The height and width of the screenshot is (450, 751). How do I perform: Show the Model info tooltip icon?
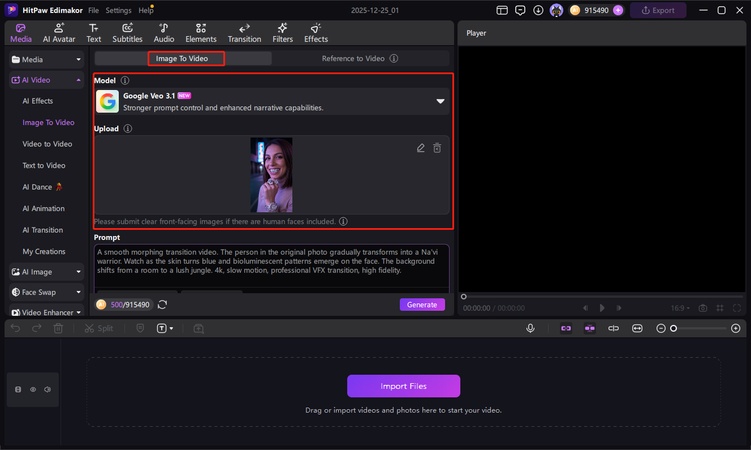(x=125, y=80)
